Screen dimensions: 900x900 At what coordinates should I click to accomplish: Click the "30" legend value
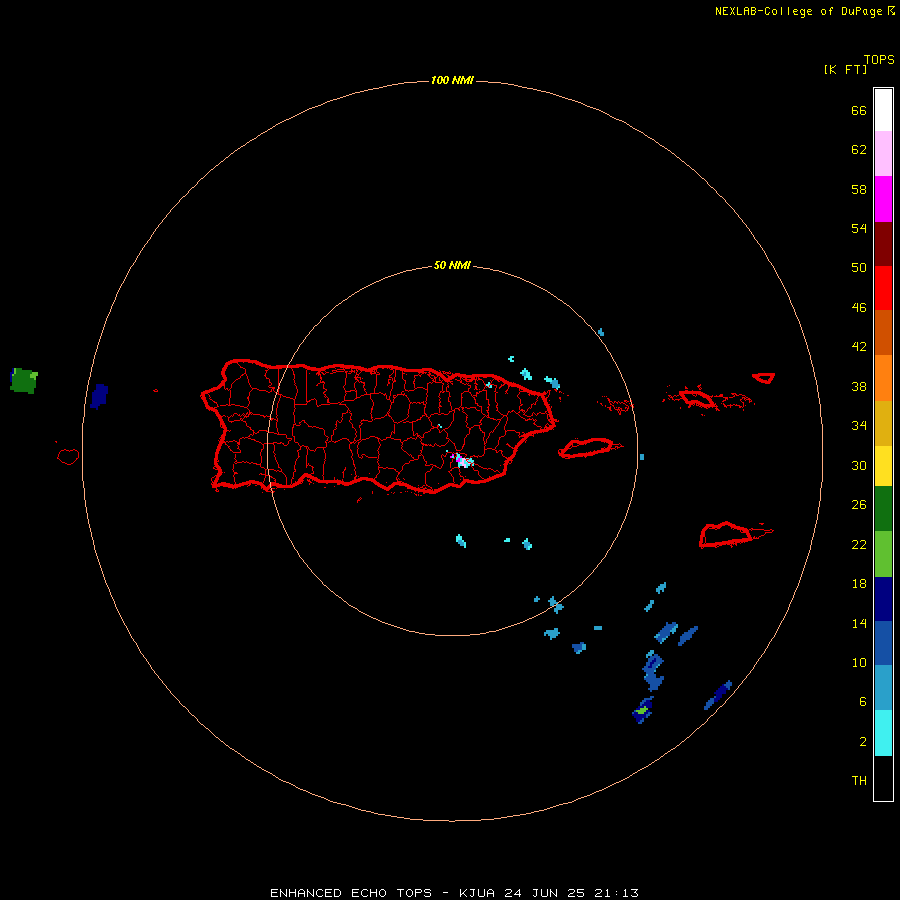tap(859, 465)
